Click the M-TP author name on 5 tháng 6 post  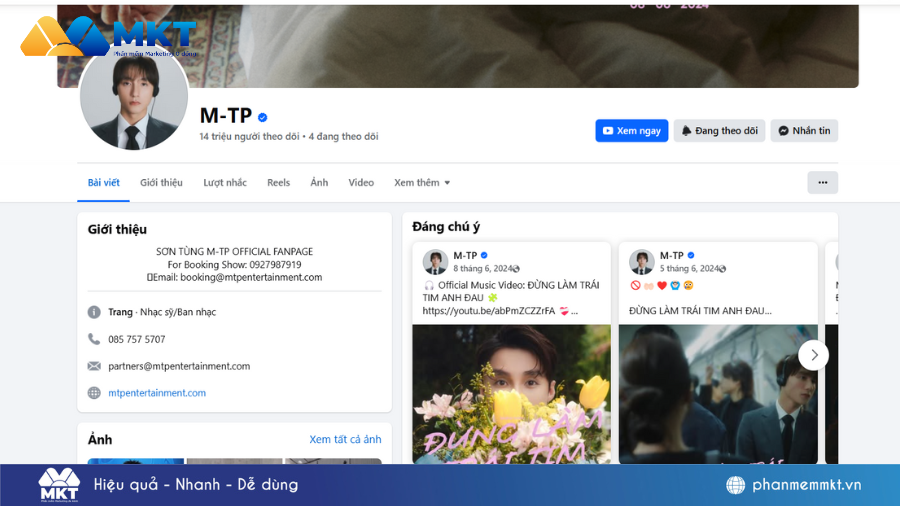672,255
